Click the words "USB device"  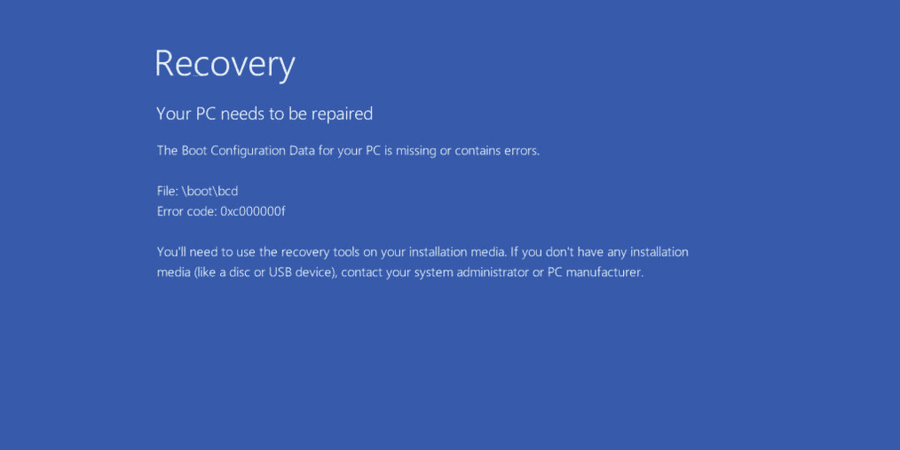292,273
